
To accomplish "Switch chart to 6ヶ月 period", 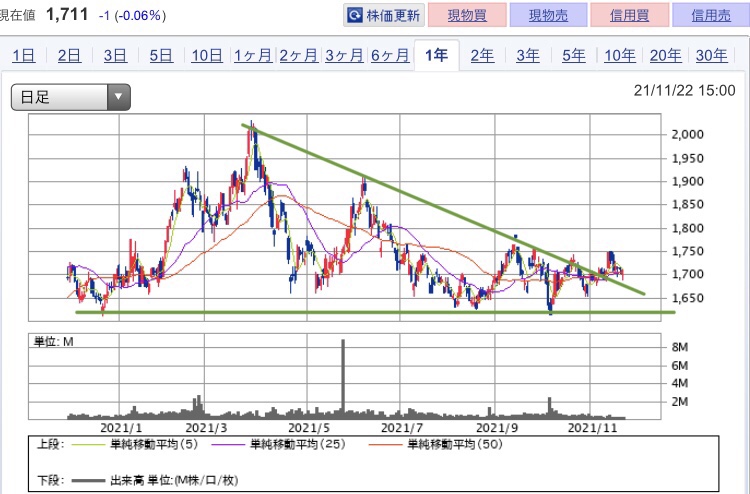I will pos(390,55).
